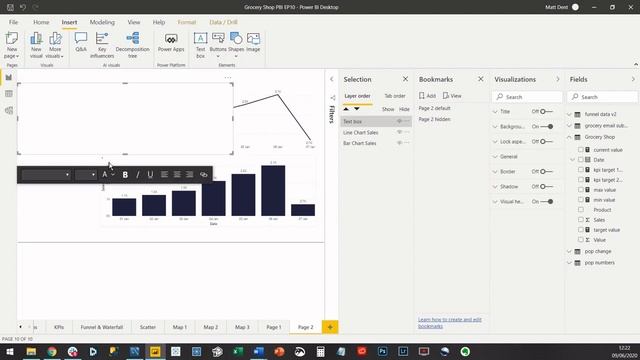Collapse the Grocery Shop table

(569, 137)
